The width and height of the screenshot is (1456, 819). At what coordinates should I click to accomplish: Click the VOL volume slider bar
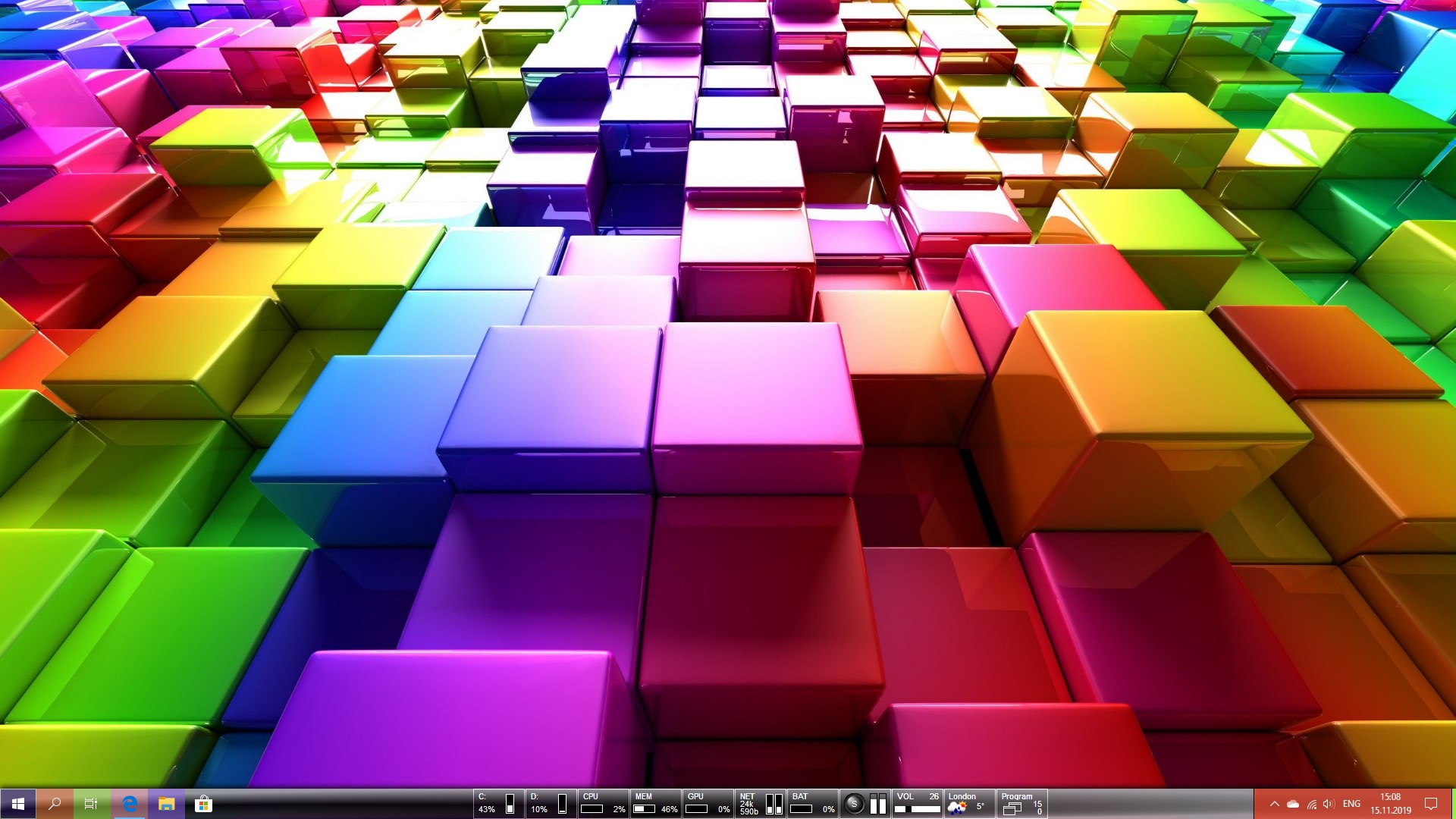918,809
